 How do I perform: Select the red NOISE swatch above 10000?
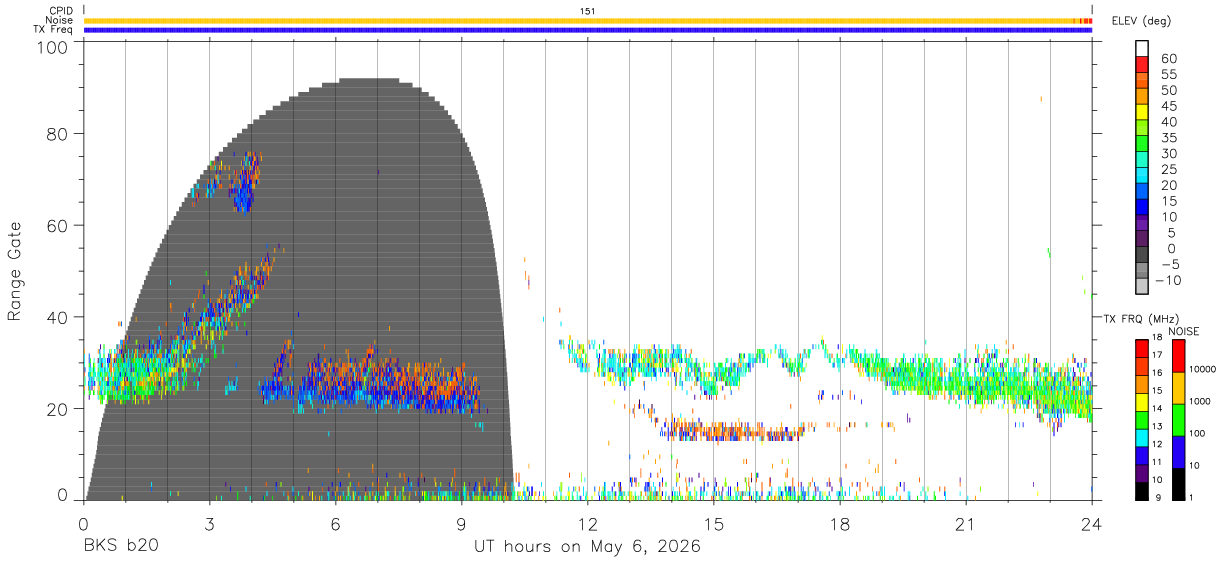pos(1178,355)
